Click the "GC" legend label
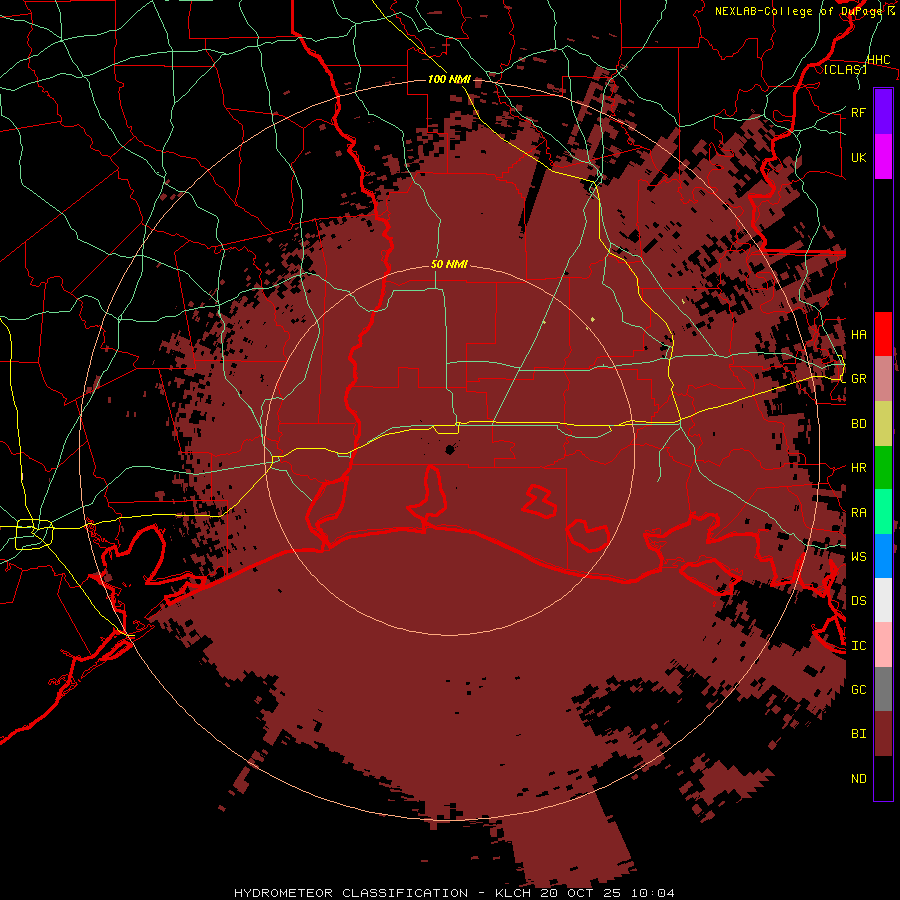This screenshot has height=900, width=900. (858, 690)
